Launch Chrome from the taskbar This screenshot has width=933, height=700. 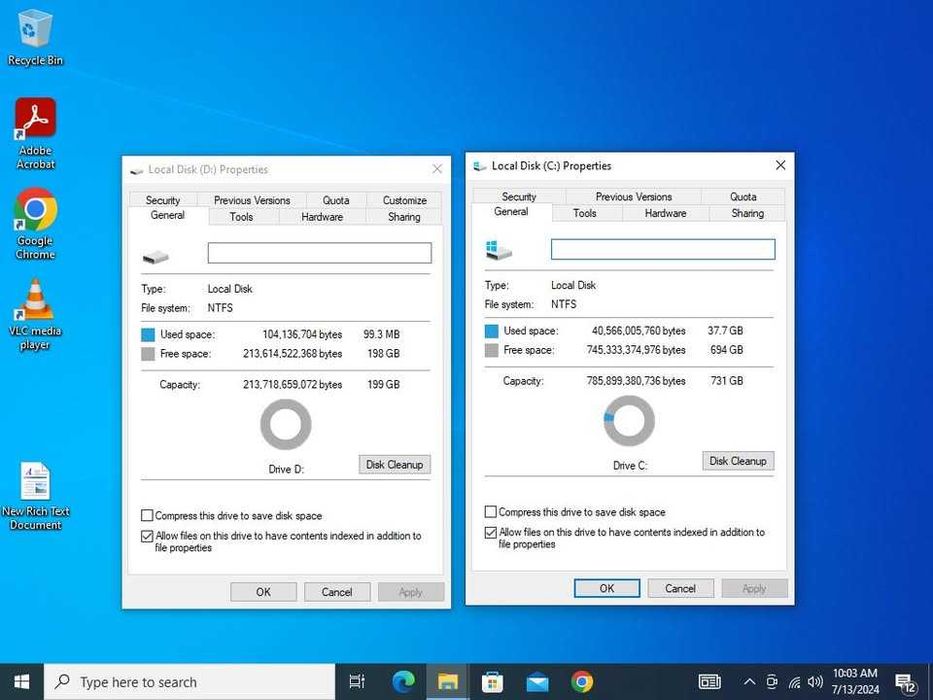581,682
